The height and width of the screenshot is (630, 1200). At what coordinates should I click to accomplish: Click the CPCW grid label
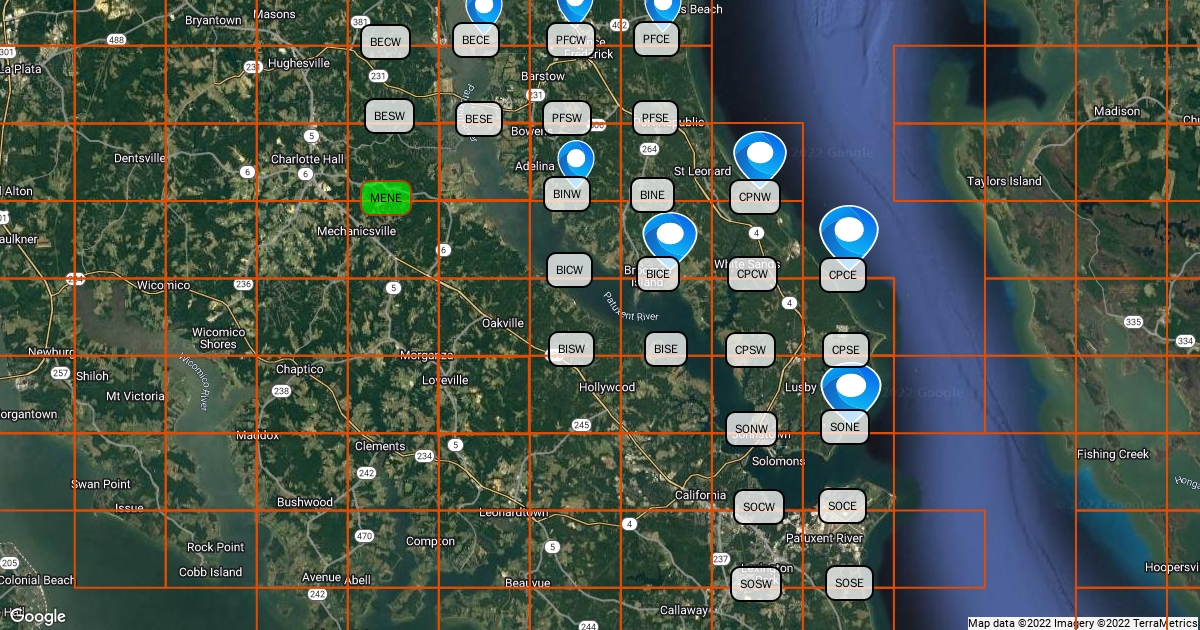(x=752, y=274)
